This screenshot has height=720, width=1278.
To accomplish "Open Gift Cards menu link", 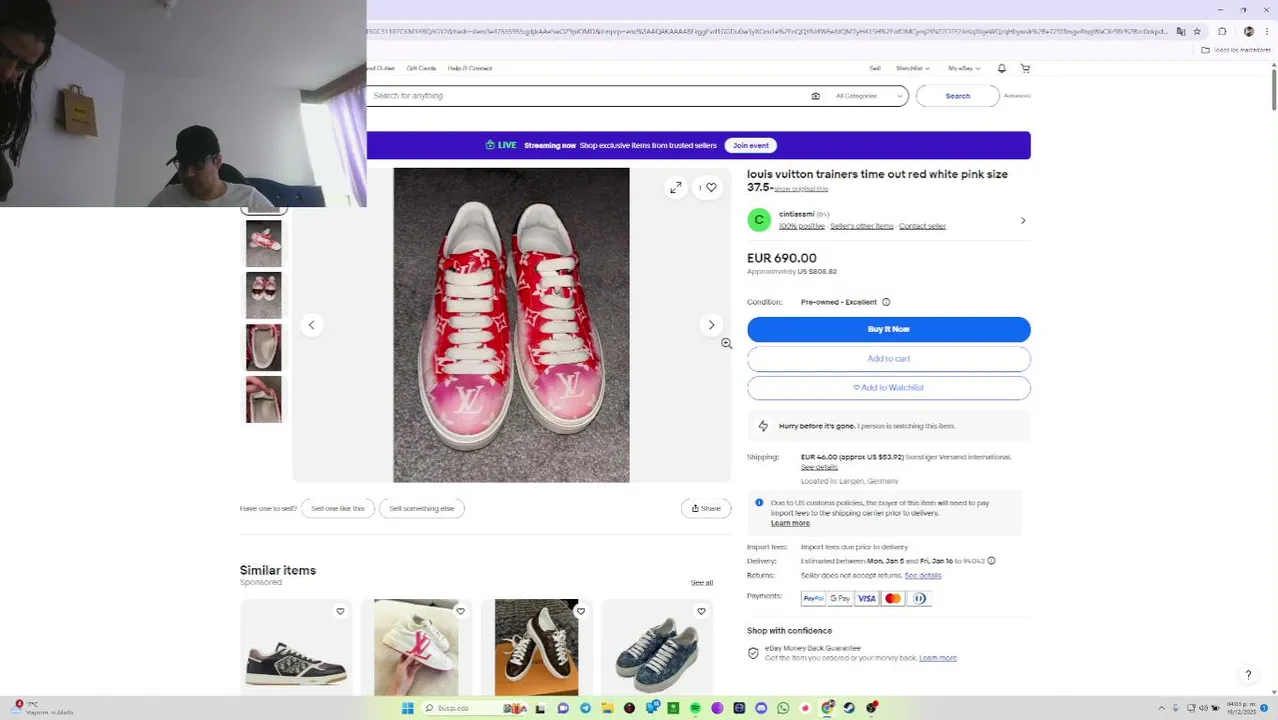I will click(x=421, y=68).
